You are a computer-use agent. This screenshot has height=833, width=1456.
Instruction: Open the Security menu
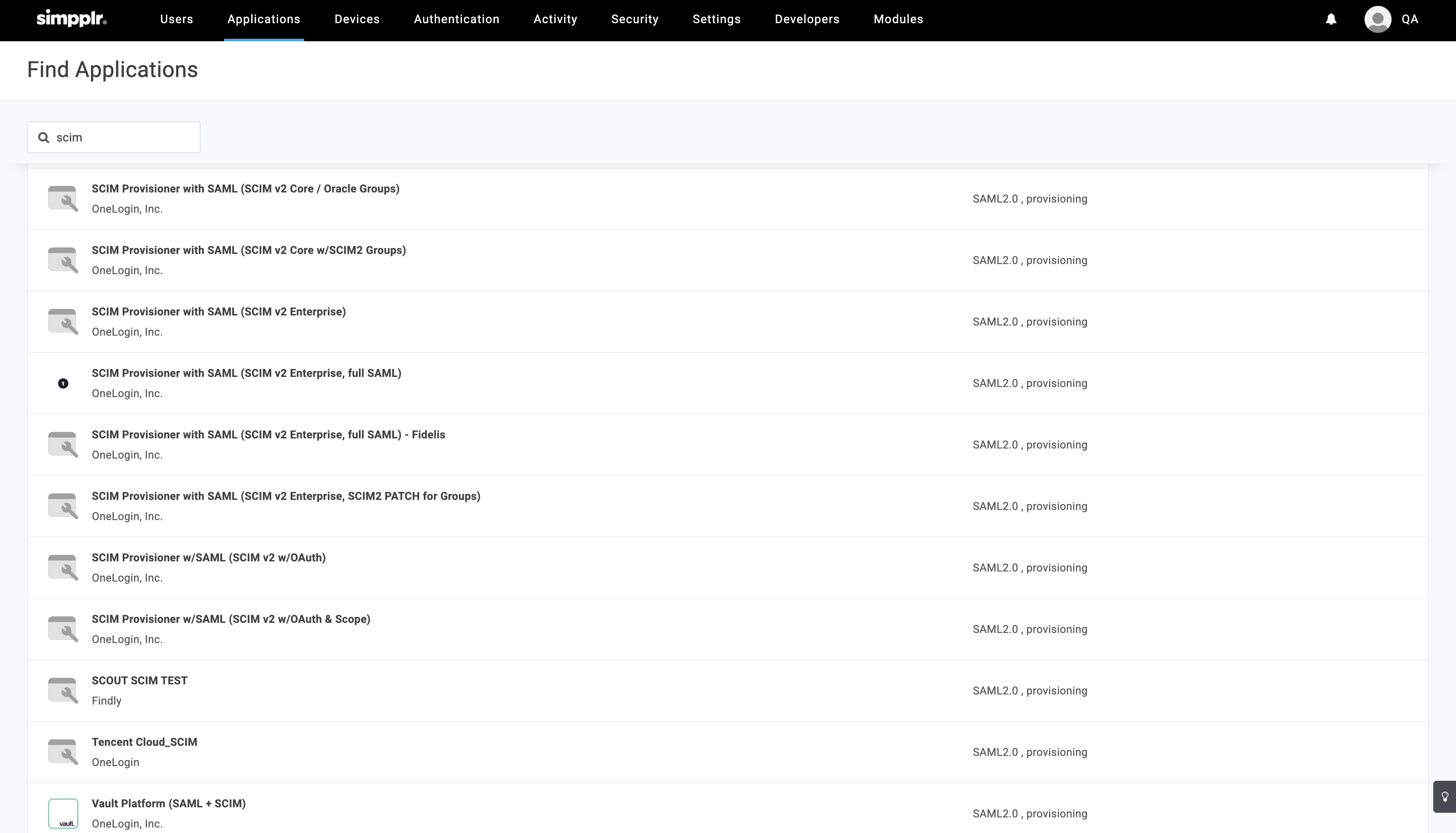pos(635,19)
